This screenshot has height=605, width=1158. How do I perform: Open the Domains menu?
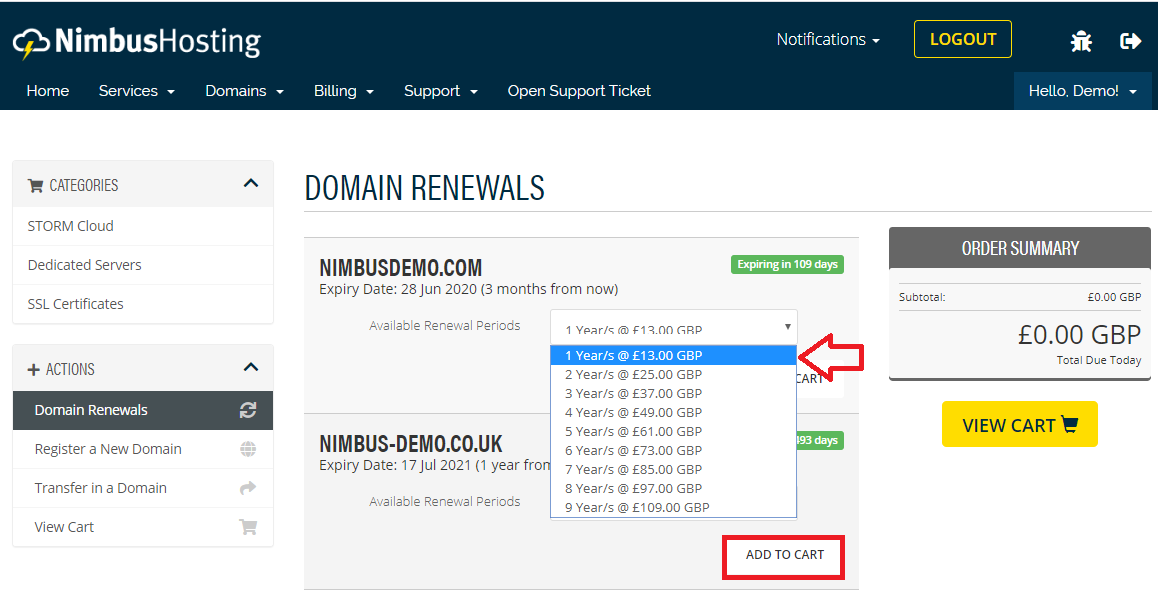(x=244, y=91)
